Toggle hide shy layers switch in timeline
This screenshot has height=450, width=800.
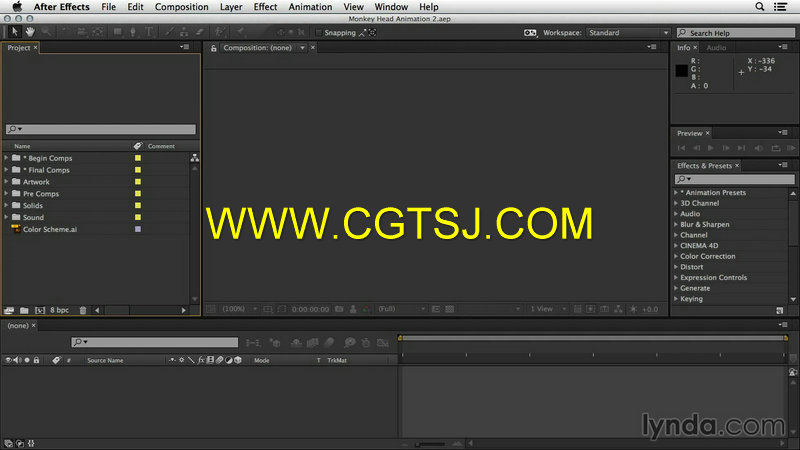click(x=296, y=343)
